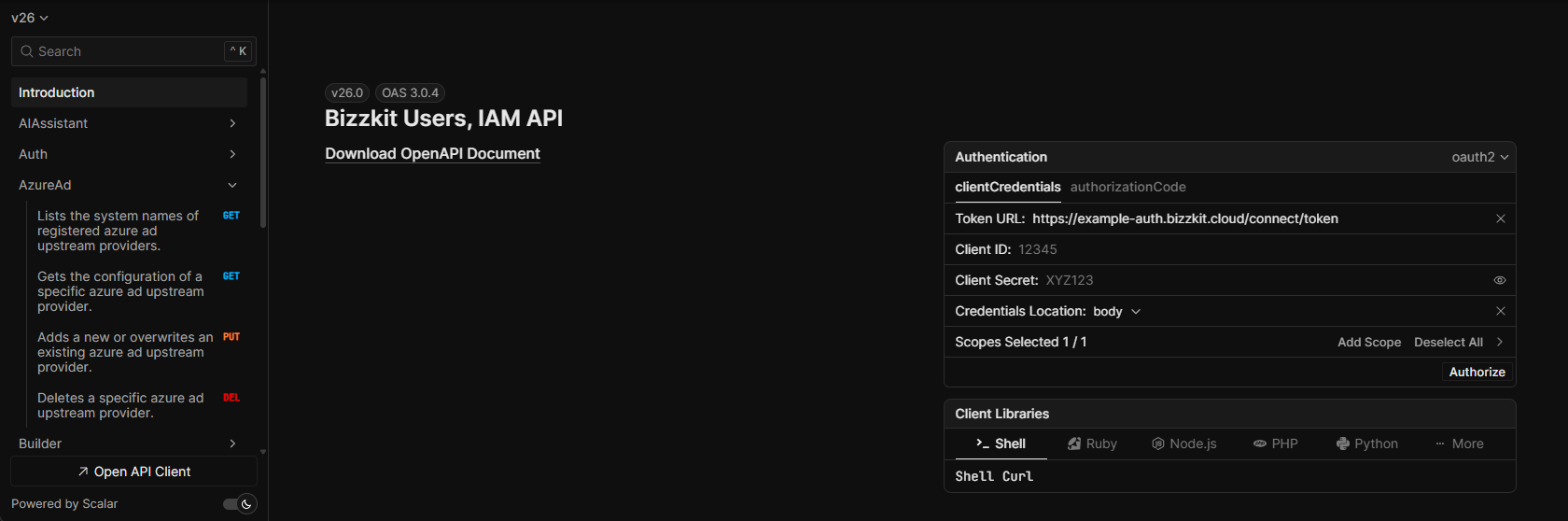
Task: Click the Client Libraries header
Action: coord(1001,414)
